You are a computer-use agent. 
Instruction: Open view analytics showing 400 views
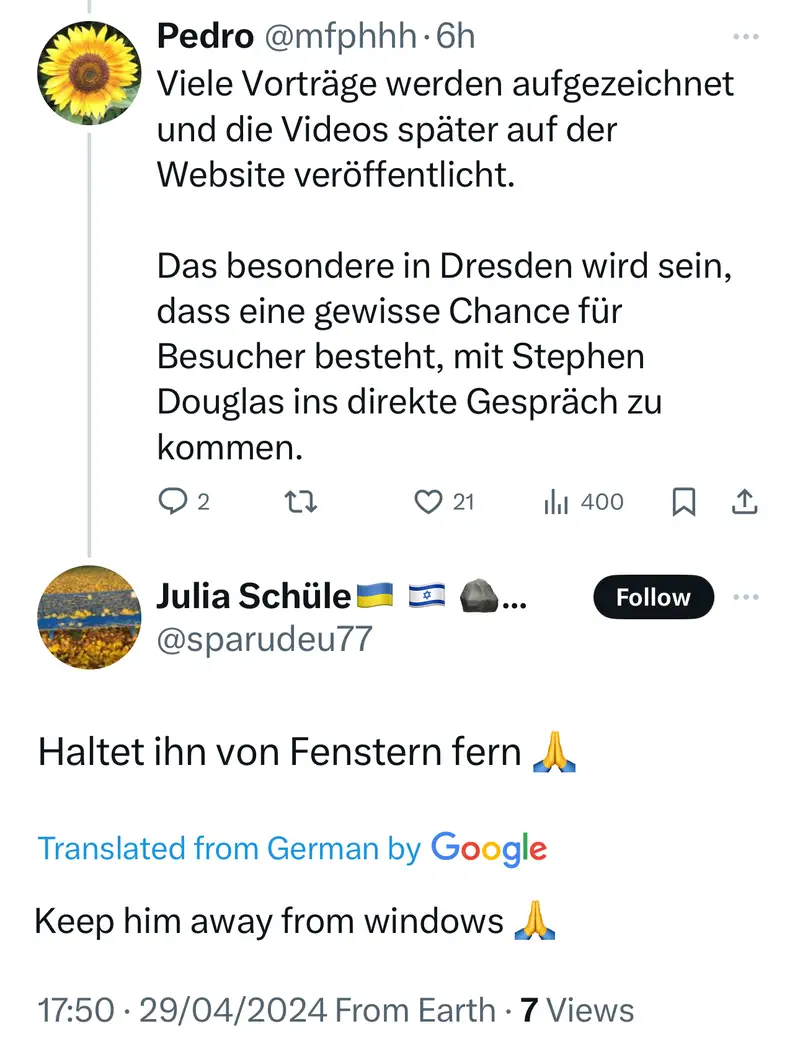[584, 502]
